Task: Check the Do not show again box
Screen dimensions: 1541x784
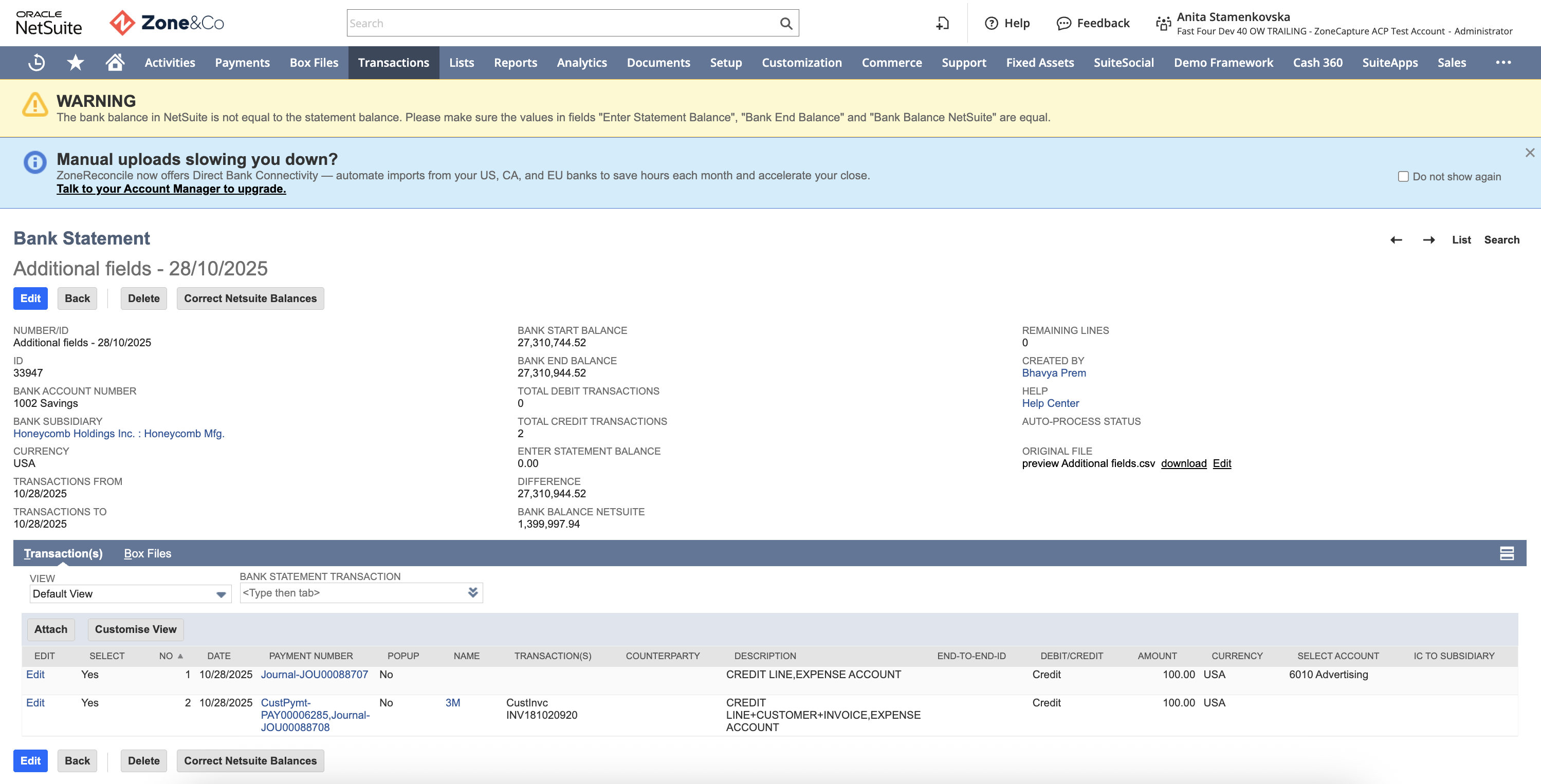Action: pos(1403,176)
